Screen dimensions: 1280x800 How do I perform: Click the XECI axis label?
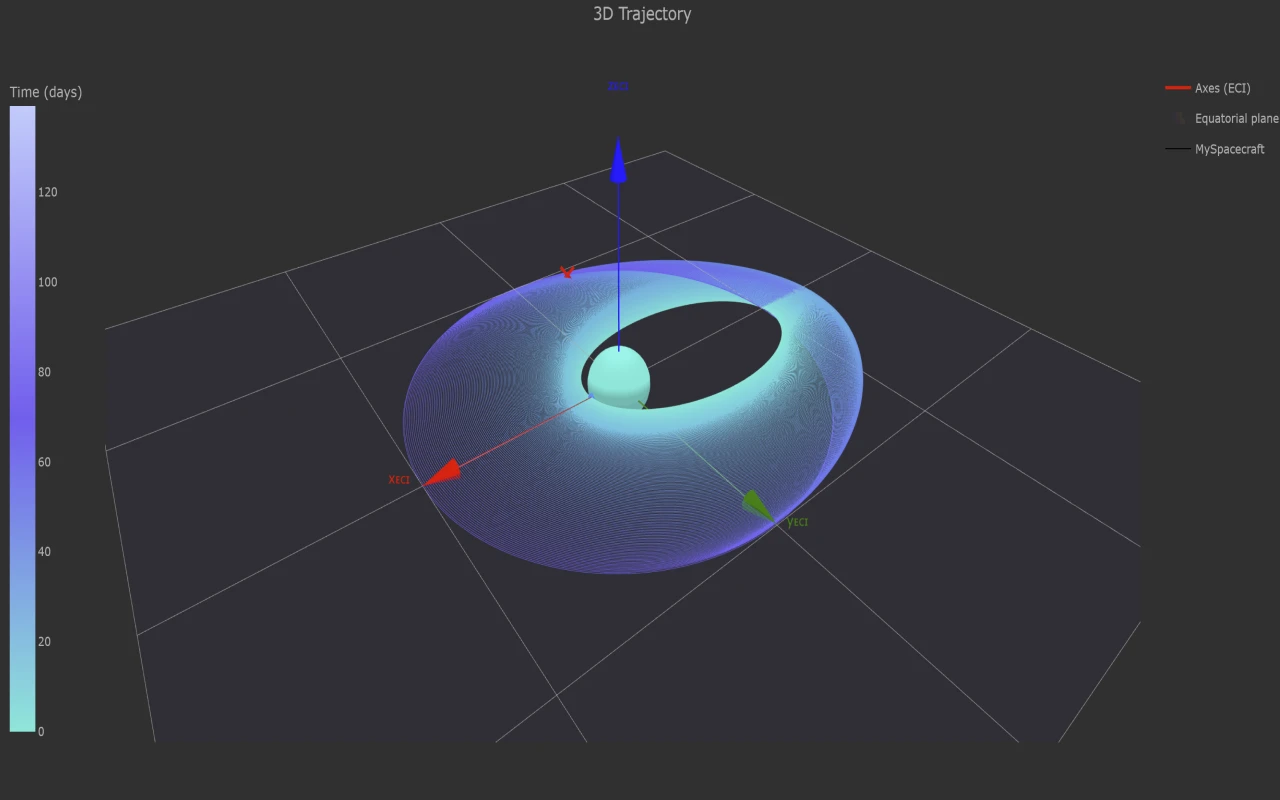pyautogui.click(x=399, y=480)
